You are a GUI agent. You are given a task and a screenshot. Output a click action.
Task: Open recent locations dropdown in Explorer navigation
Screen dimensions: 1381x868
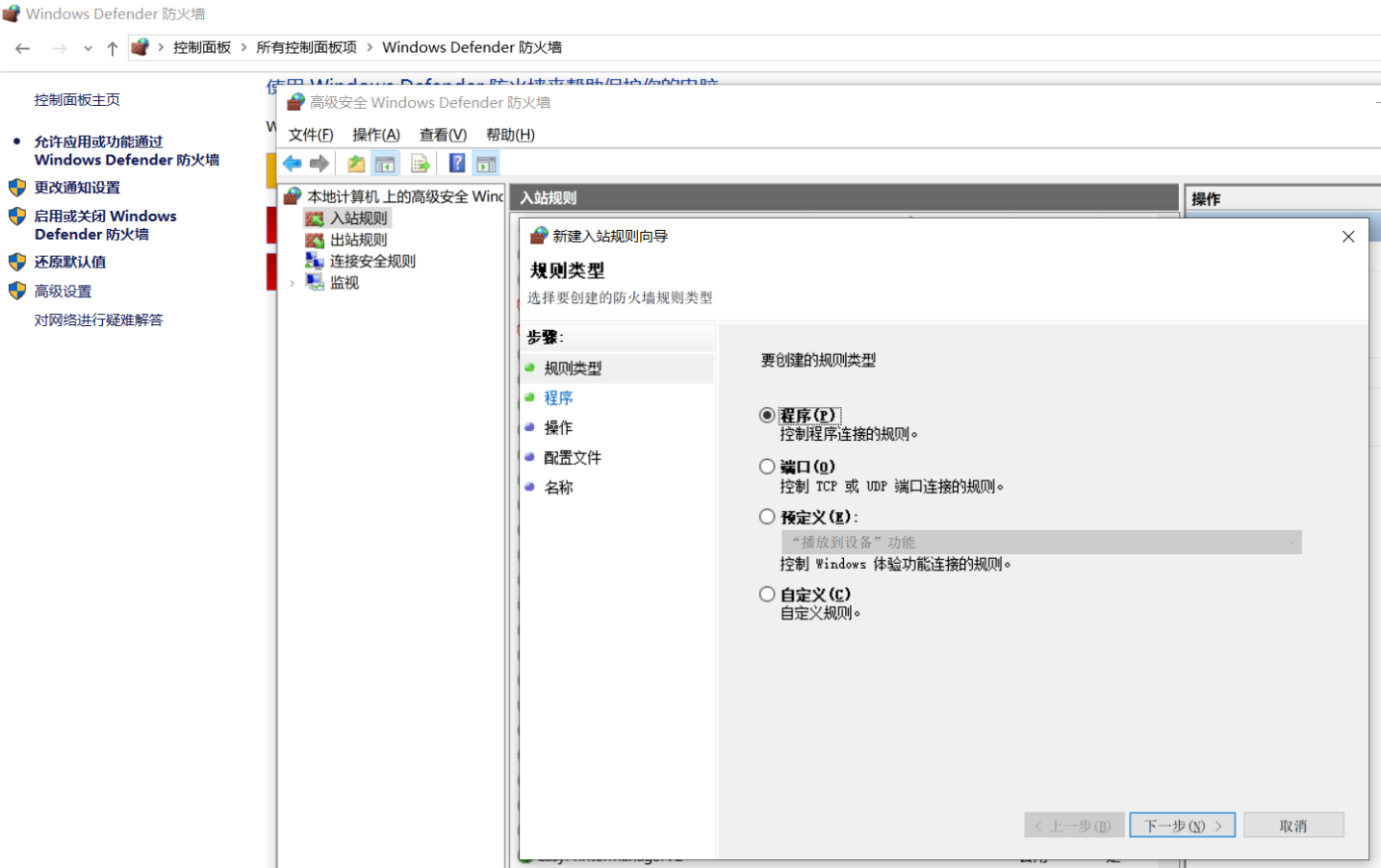click(x=88, y=48)
